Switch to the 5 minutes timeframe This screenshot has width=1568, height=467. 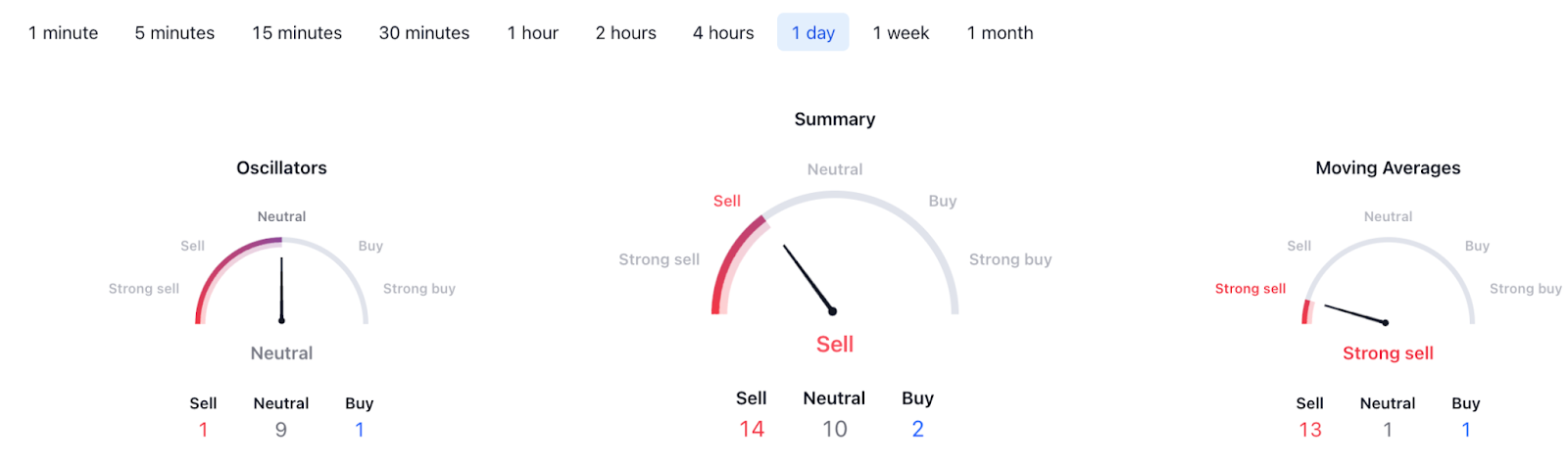(174, 33)
